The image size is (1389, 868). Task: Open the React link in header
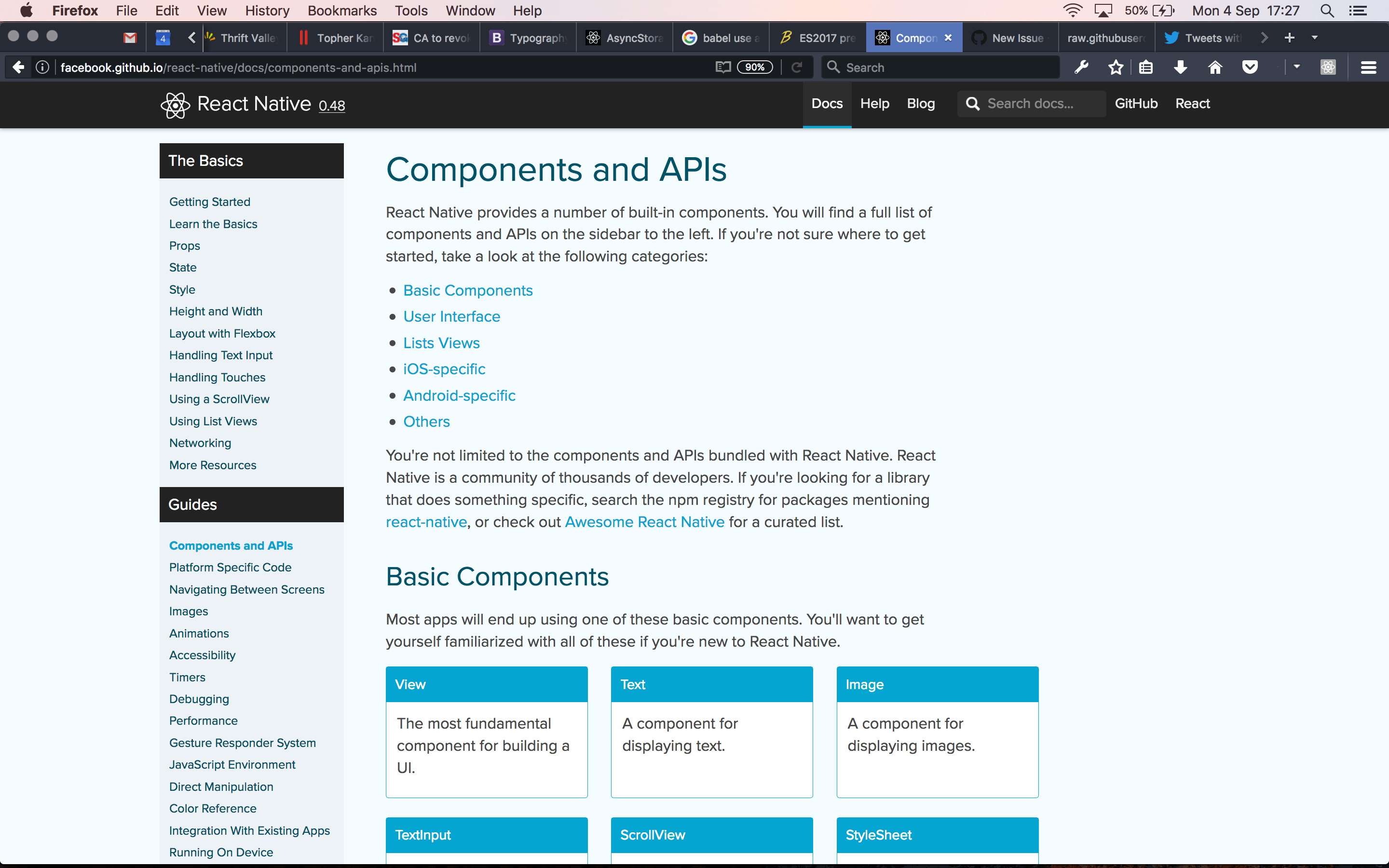click(x=1192, y=103)
